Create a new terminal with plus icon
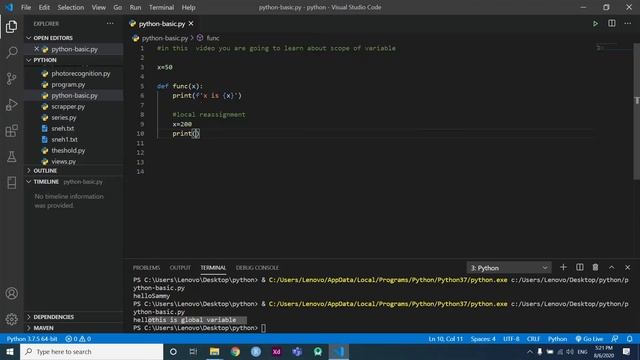Image resolution: width=640 pixels, height=360 pixels. (563, 267)
